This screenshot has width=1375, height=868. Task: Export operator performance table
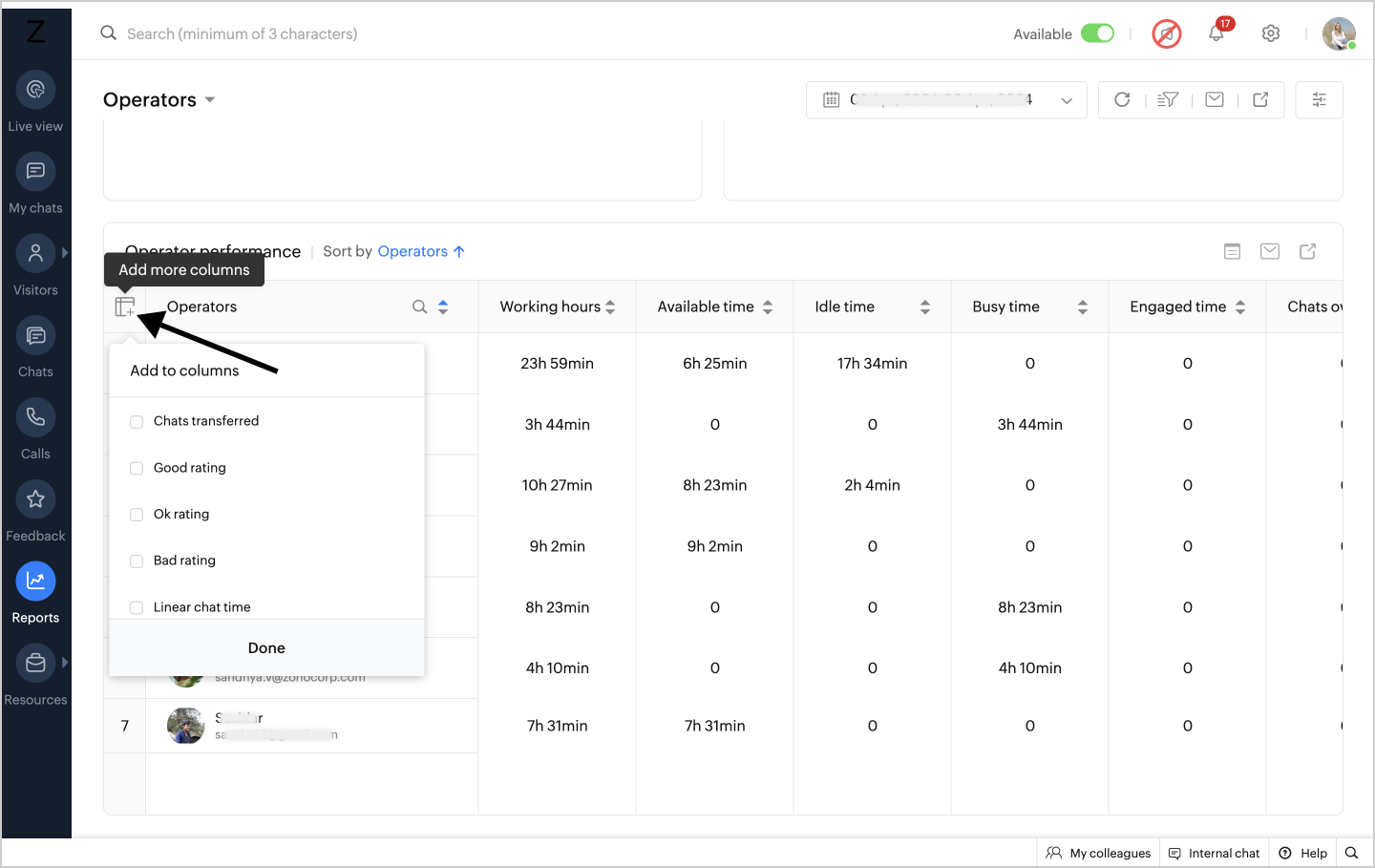tap(1307, 251)
